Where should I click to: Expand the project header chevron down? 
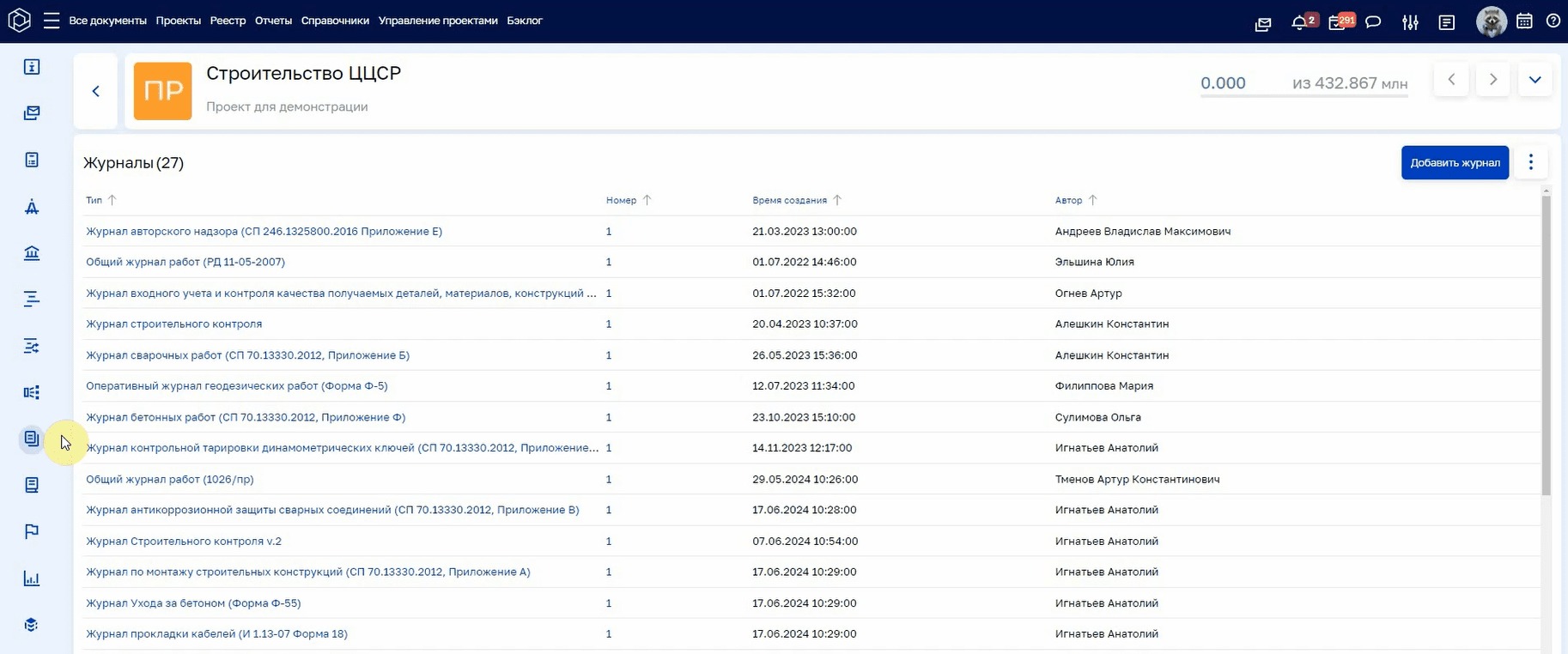[x=1535, y=80]
